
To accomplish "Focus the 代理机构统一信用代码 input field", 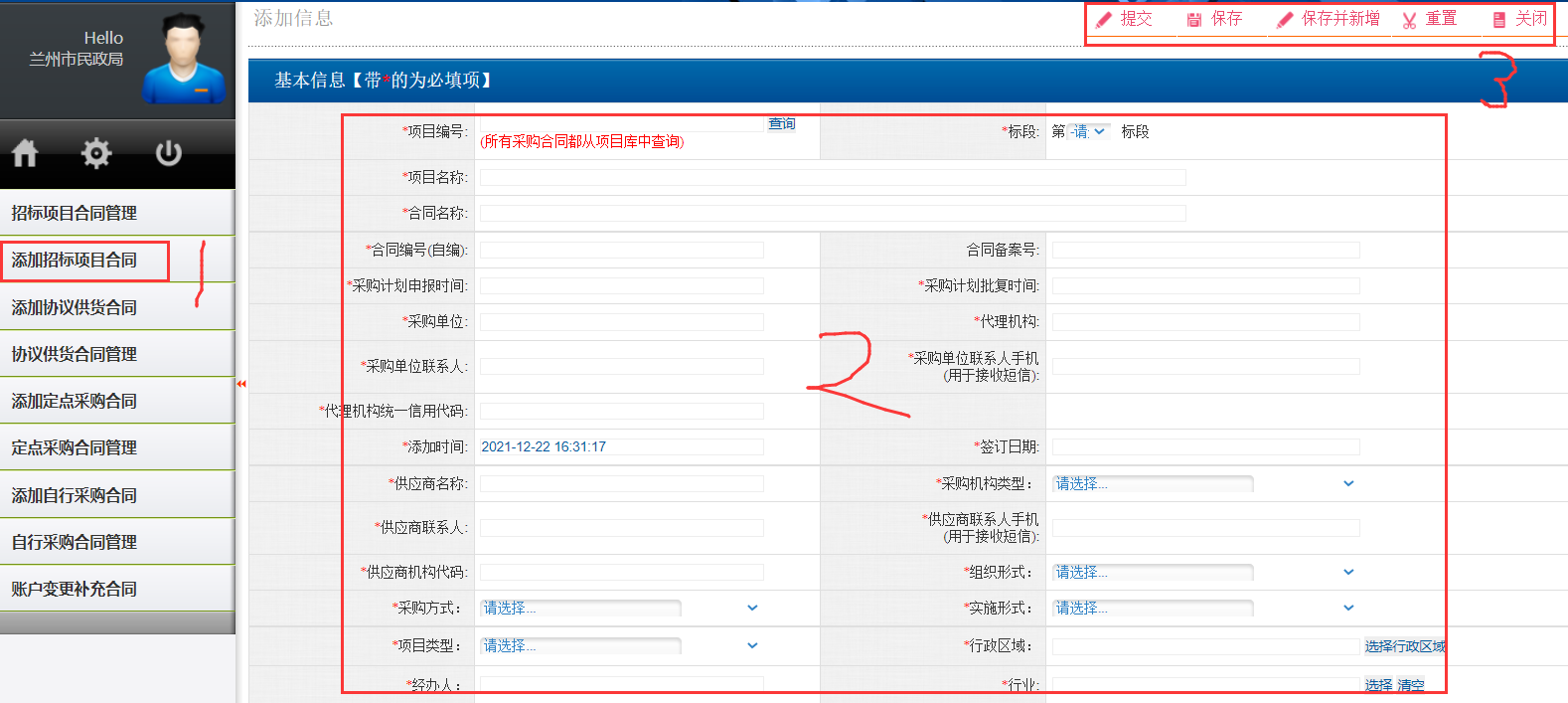I will 622,411.
